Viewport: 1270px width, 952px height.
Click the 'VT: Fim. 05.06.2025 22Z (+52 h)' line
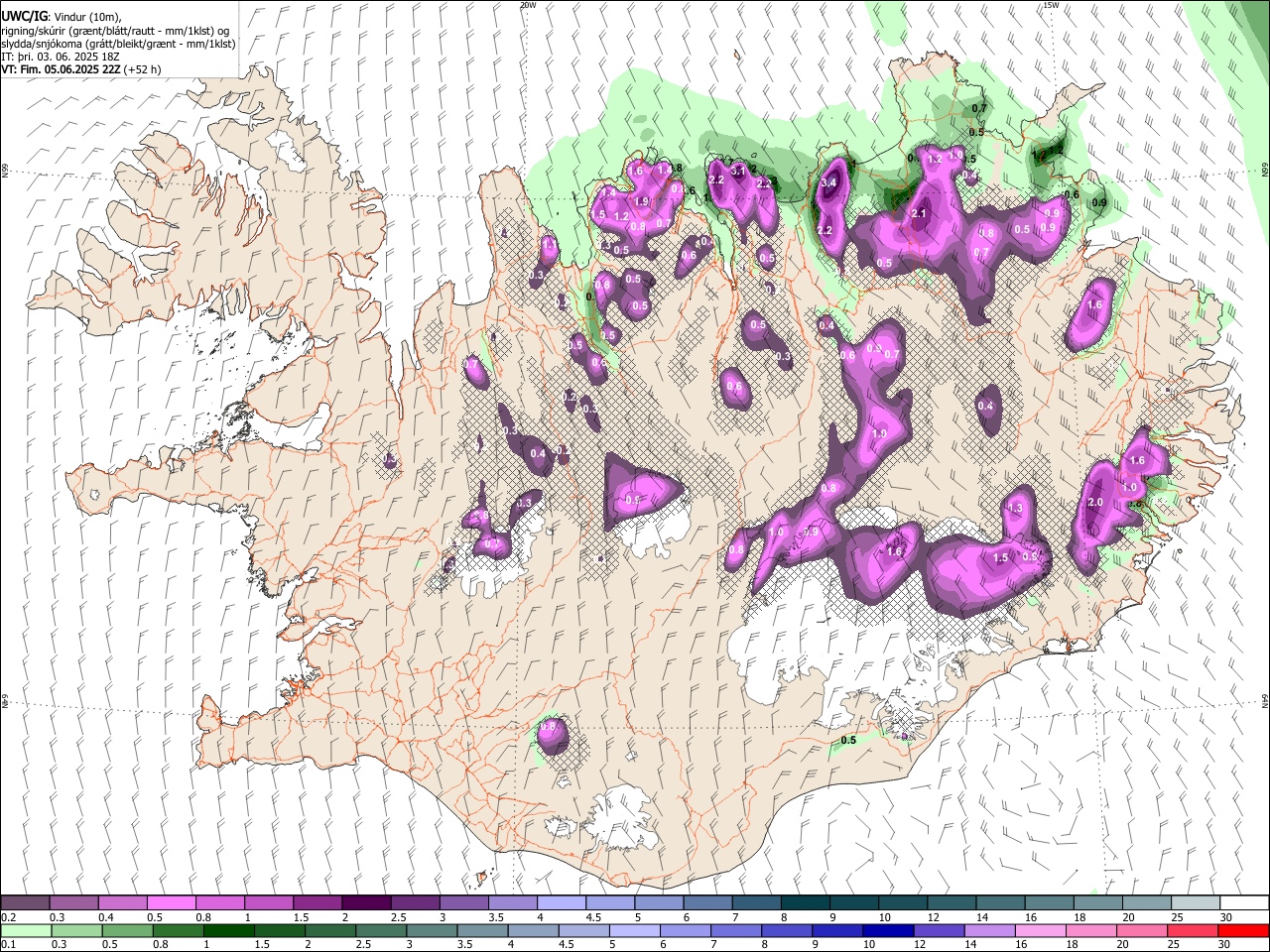coord(81,69)
